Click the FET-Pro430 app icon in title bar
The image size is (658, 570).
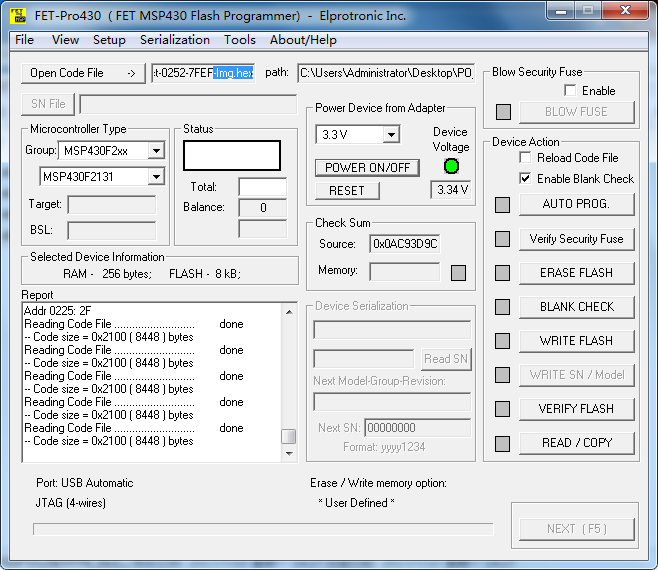18,16
